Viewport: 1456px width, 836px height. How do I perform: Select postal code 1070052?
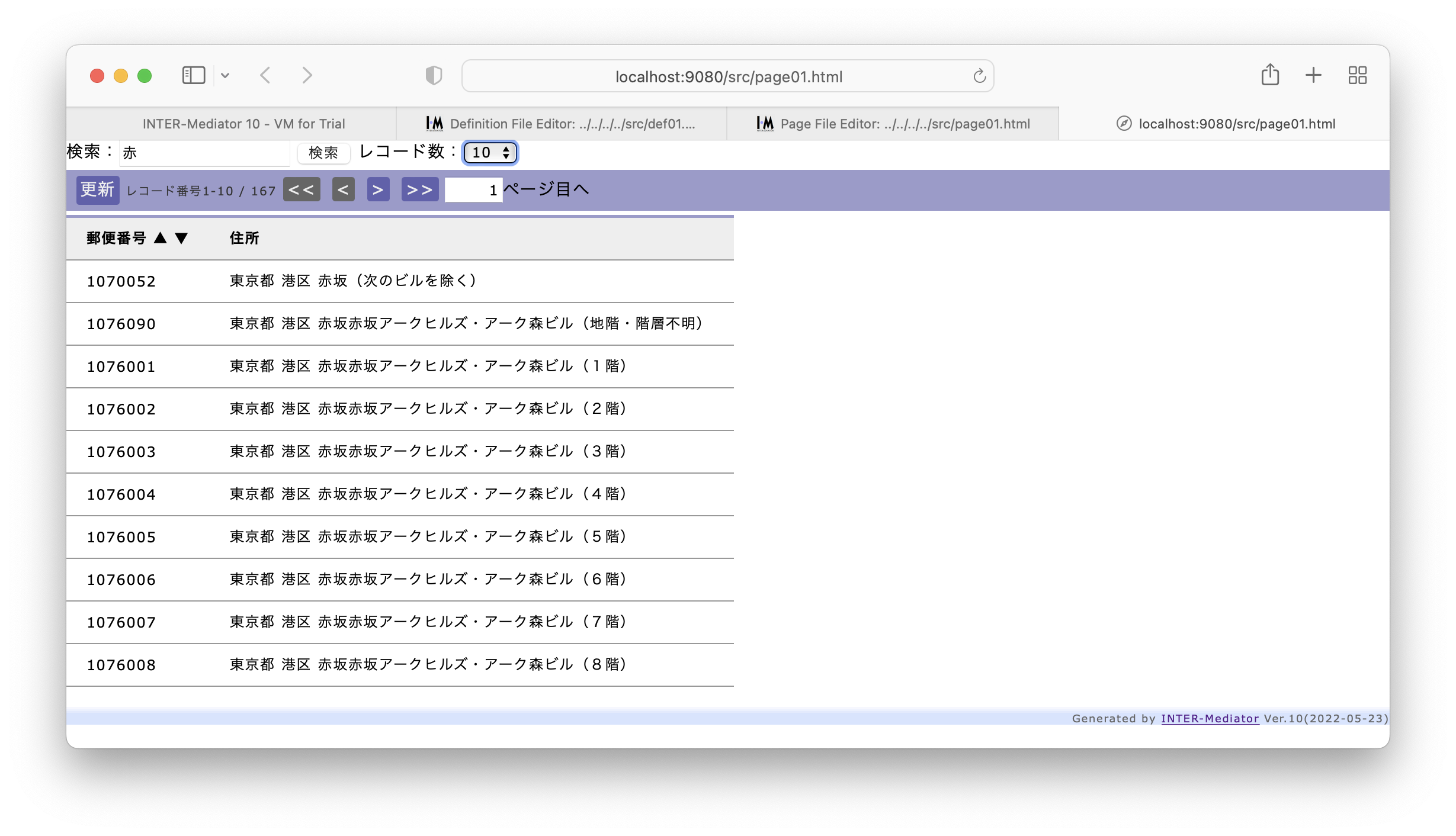[121, 281]
